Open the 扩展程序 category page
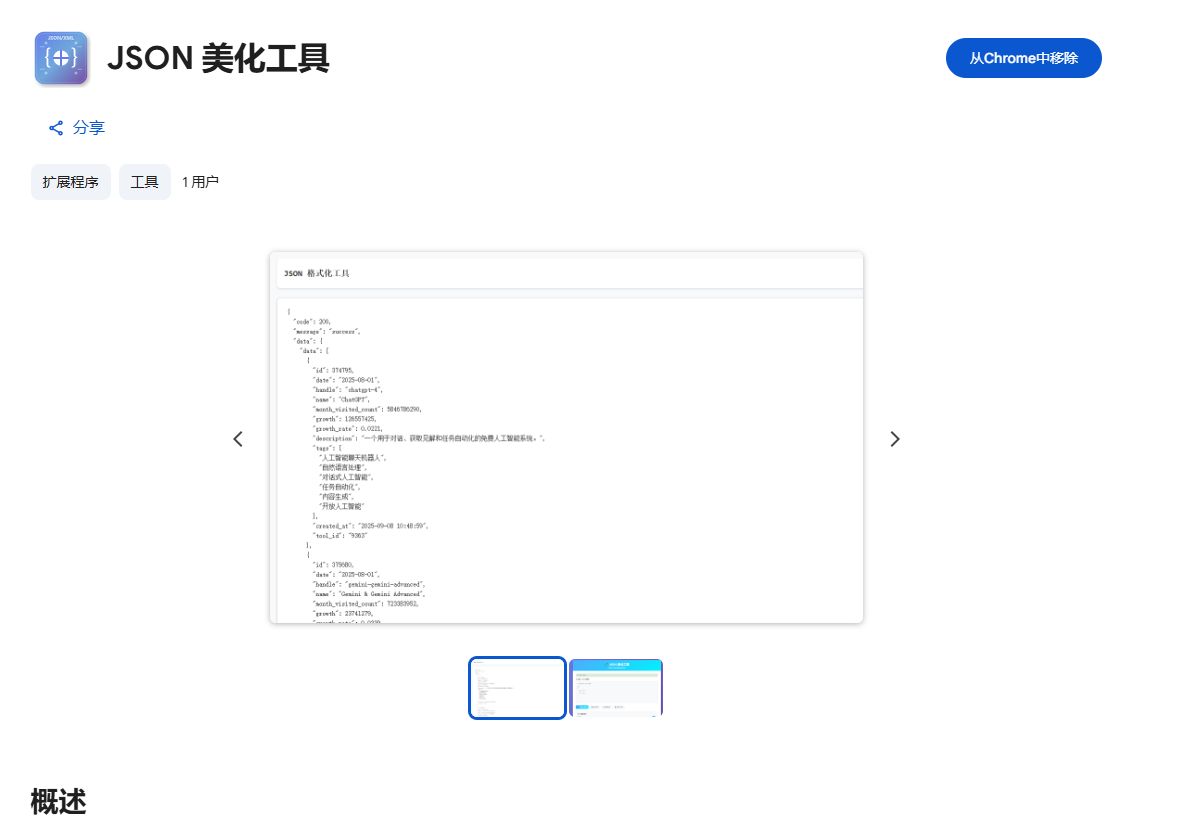This screenshot has height=836, width=1191. [x=70, y=181]
